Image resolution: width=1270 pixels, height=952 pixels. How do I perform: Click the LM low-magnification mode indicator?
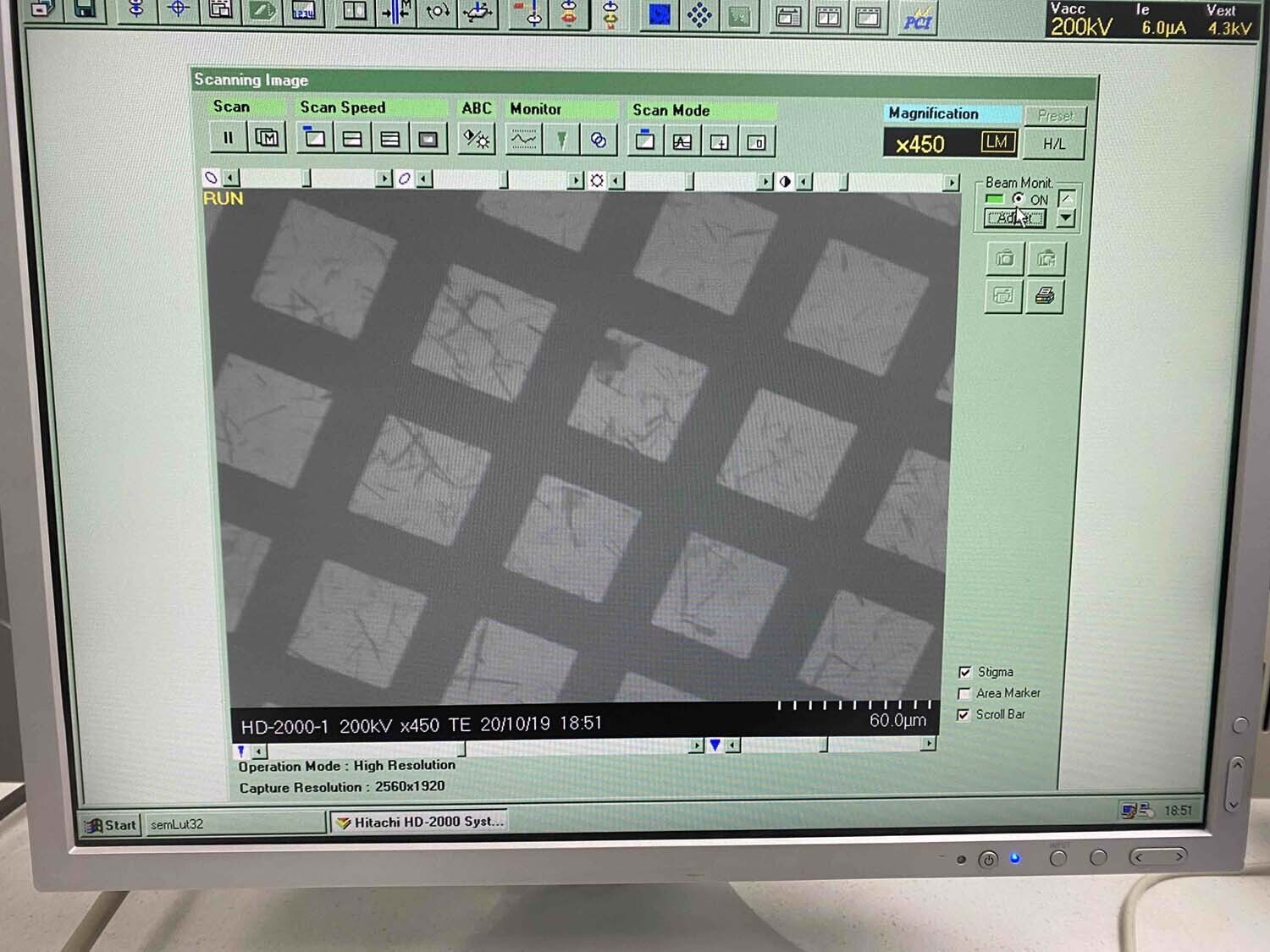tap(997, 142)
